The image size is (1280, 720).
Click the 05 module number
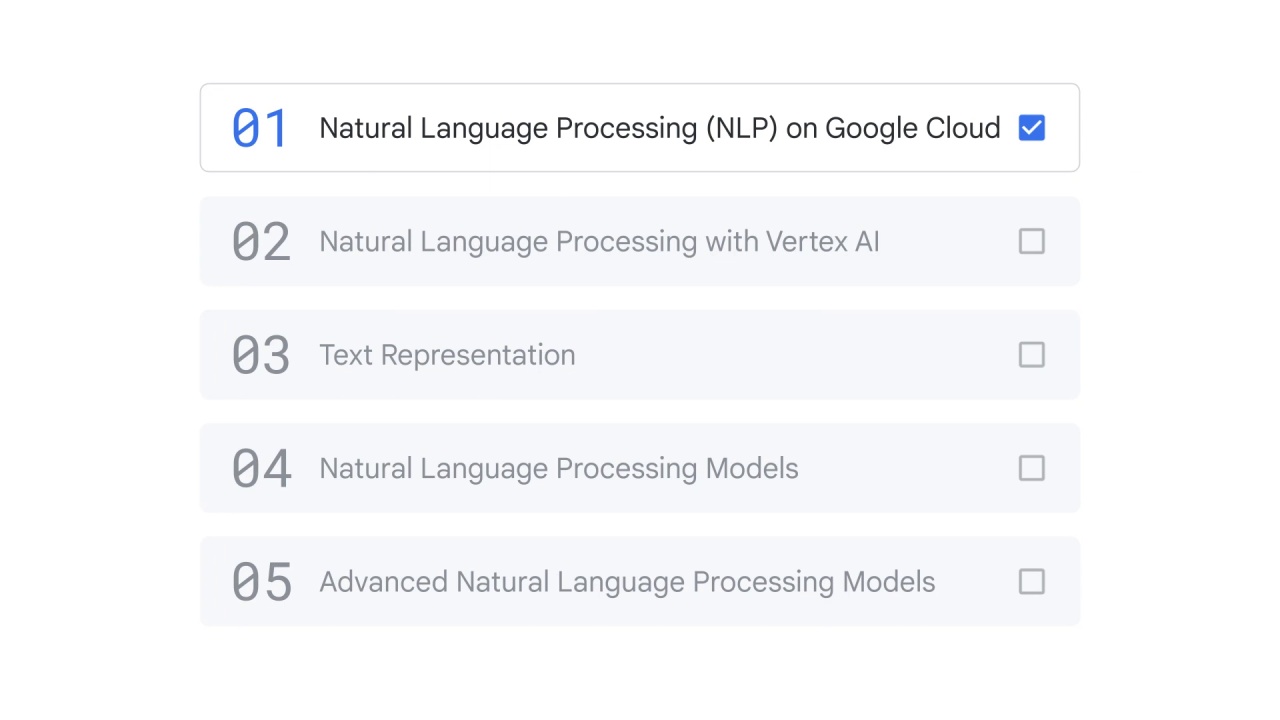pyautogui.click(x=262, y=583)
